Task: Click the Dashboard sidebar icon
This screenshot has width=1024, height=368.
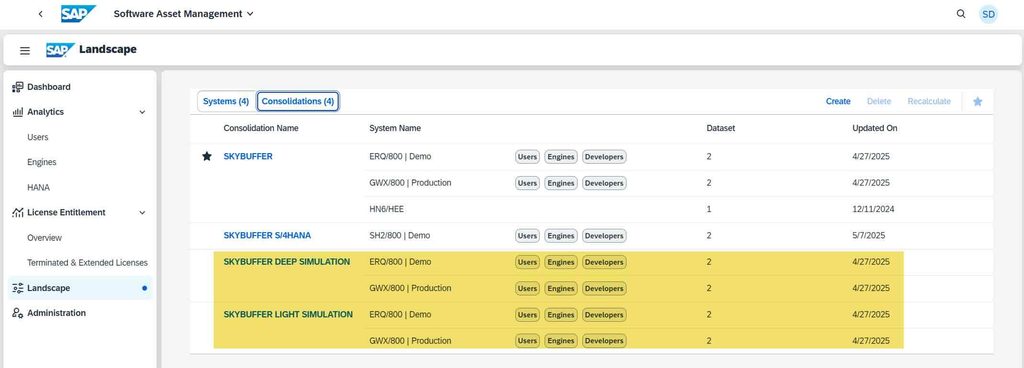Action: pyautogui.click(x=18, y=87)
